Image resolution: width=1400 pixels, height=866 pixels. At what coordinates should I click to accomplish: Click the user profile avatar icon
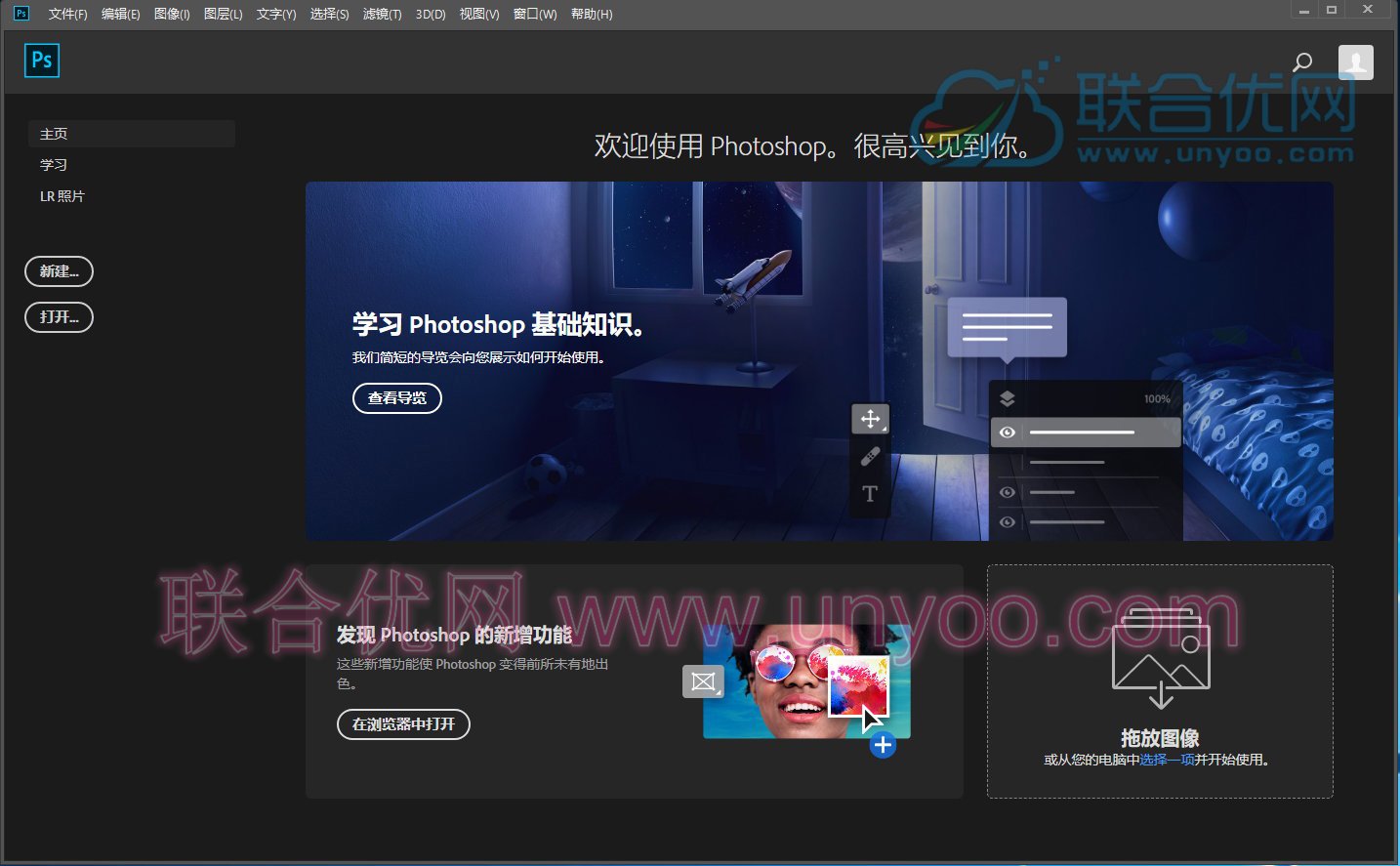tap(1355, 62)
